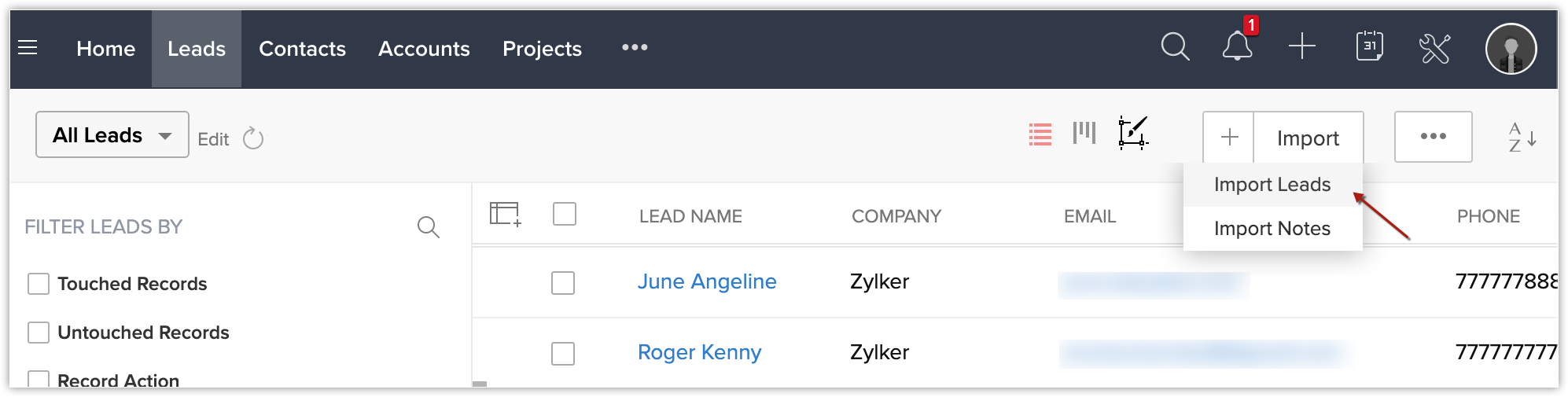Open the setup tools icon
This screenshot has height=397, width=1568.
(1434, 48)
